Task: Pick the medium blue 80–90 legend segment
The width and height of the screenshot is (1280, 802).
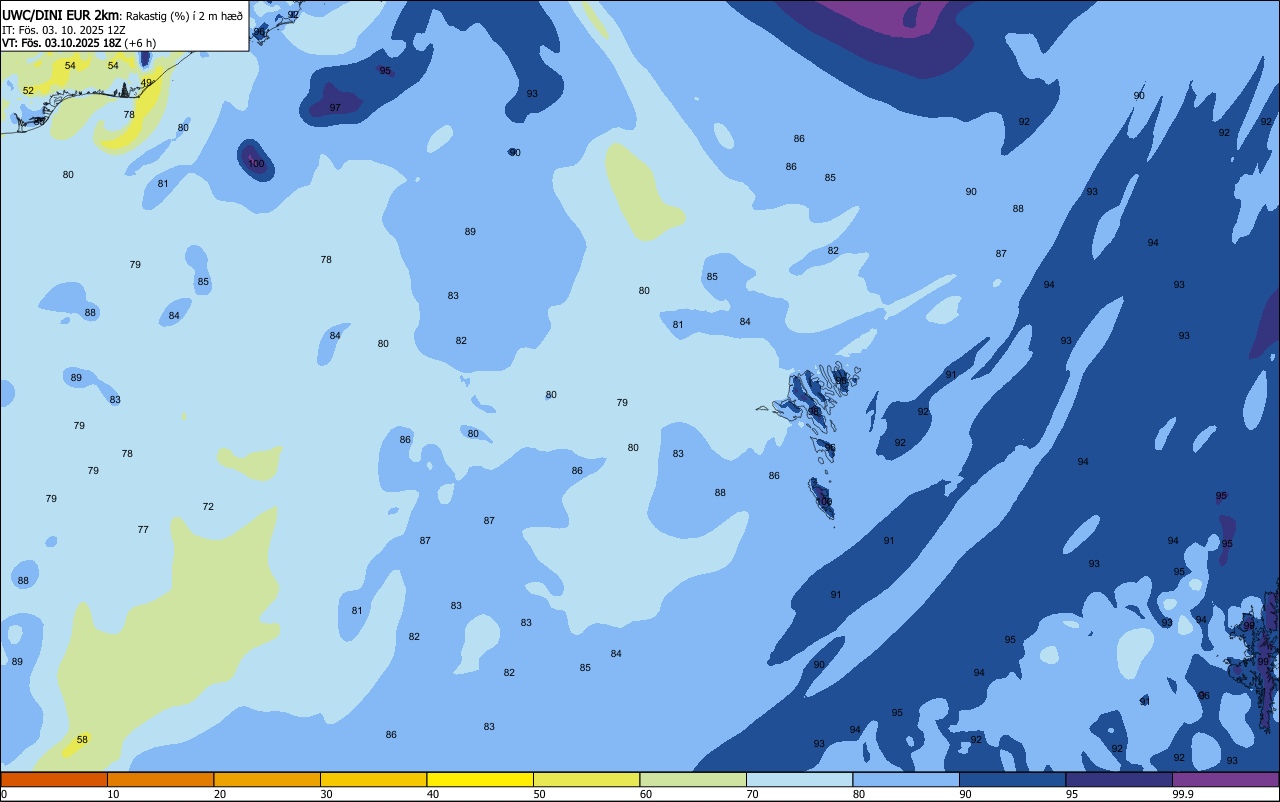Action: pos(906,779)
